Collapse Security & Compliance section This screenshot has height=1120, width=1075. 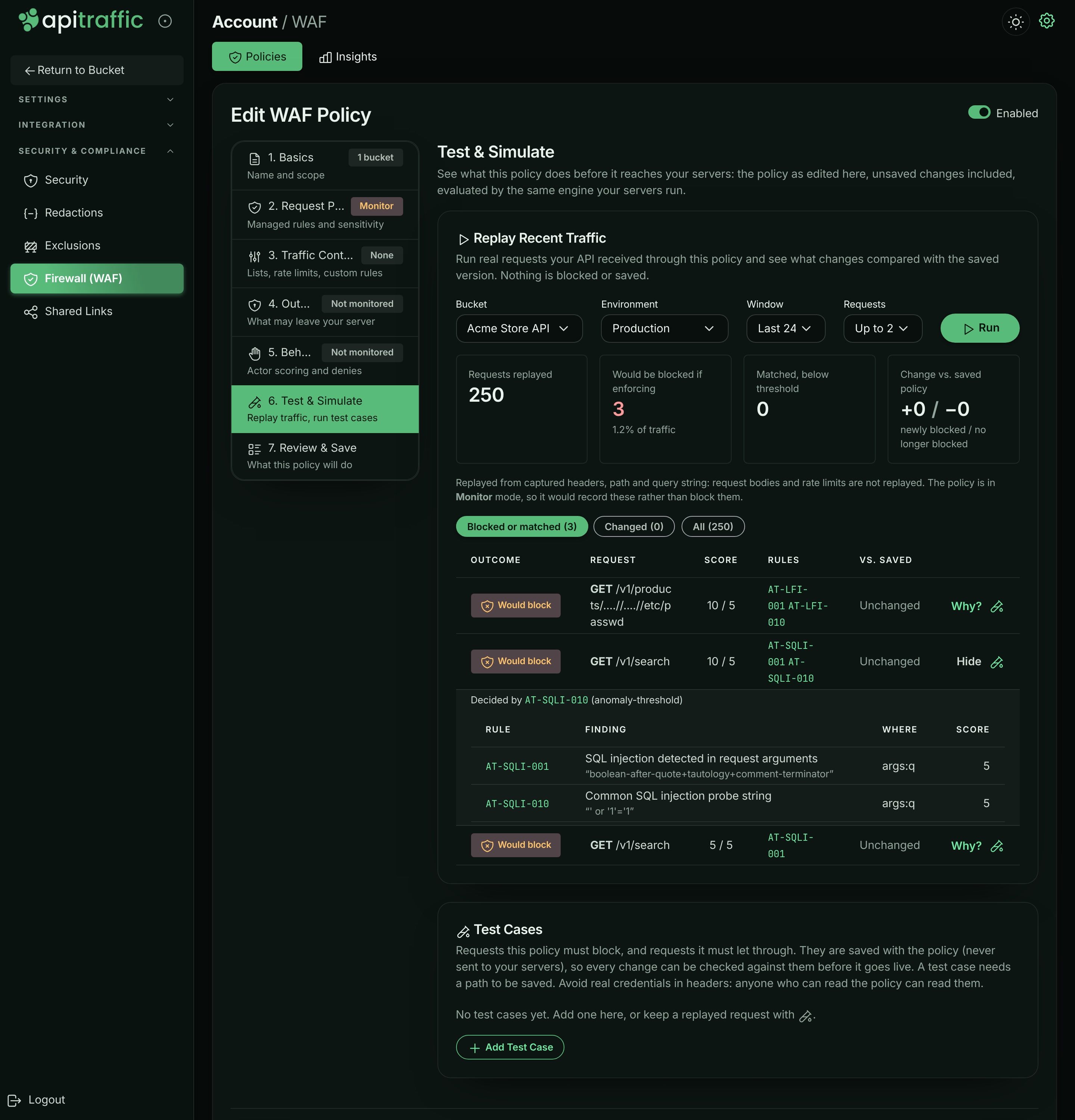[97, 151]
